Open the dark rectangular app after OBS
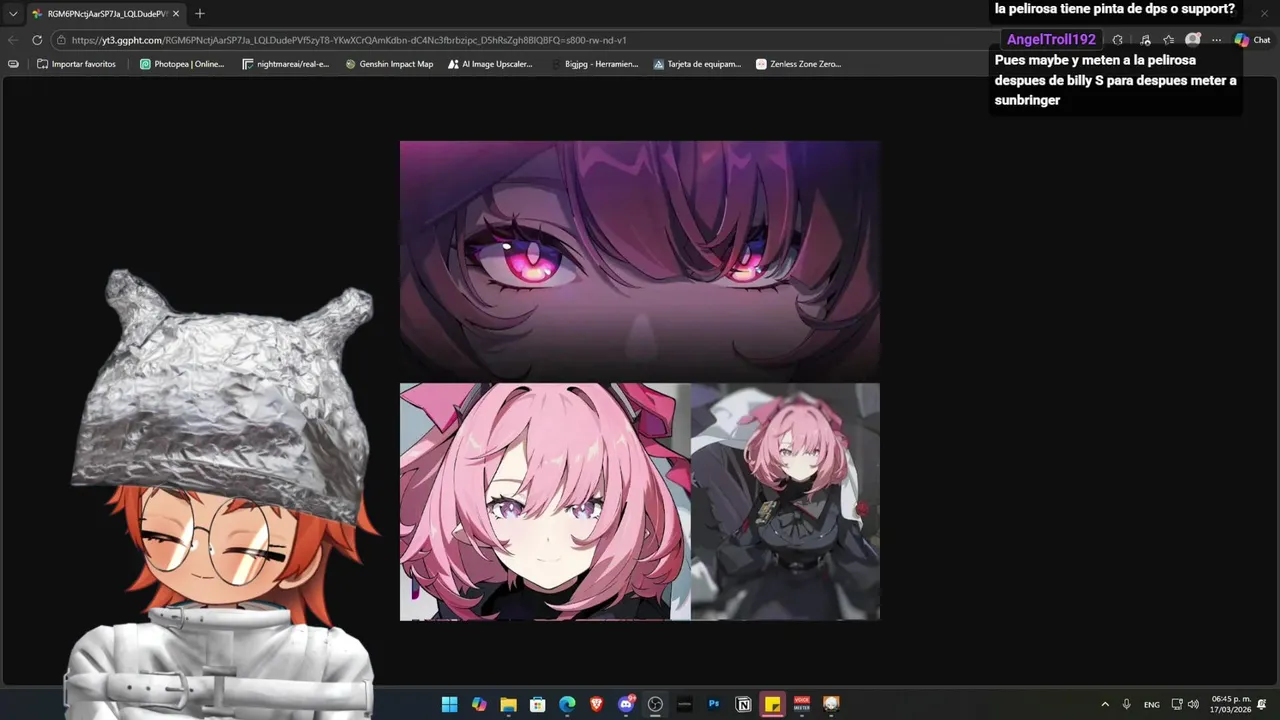The height and width of the screenshot is (720, 1280). click(684, 704)
